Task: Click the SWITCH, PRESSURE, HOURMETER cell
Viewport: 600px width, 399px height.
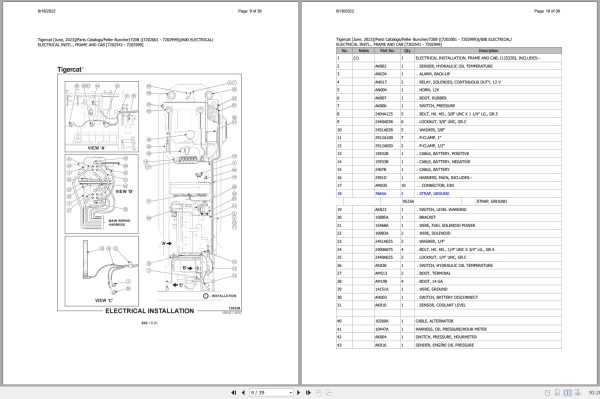Action: [x=488, y=337]
